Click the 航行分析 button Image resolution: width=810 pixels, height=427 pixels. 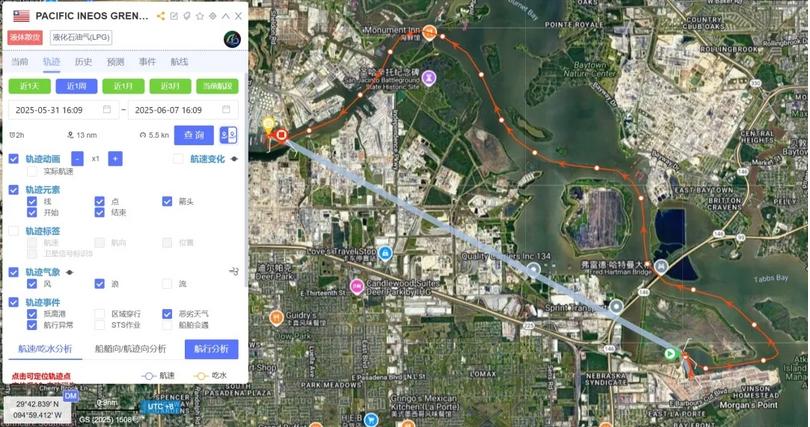click(211, 349)
